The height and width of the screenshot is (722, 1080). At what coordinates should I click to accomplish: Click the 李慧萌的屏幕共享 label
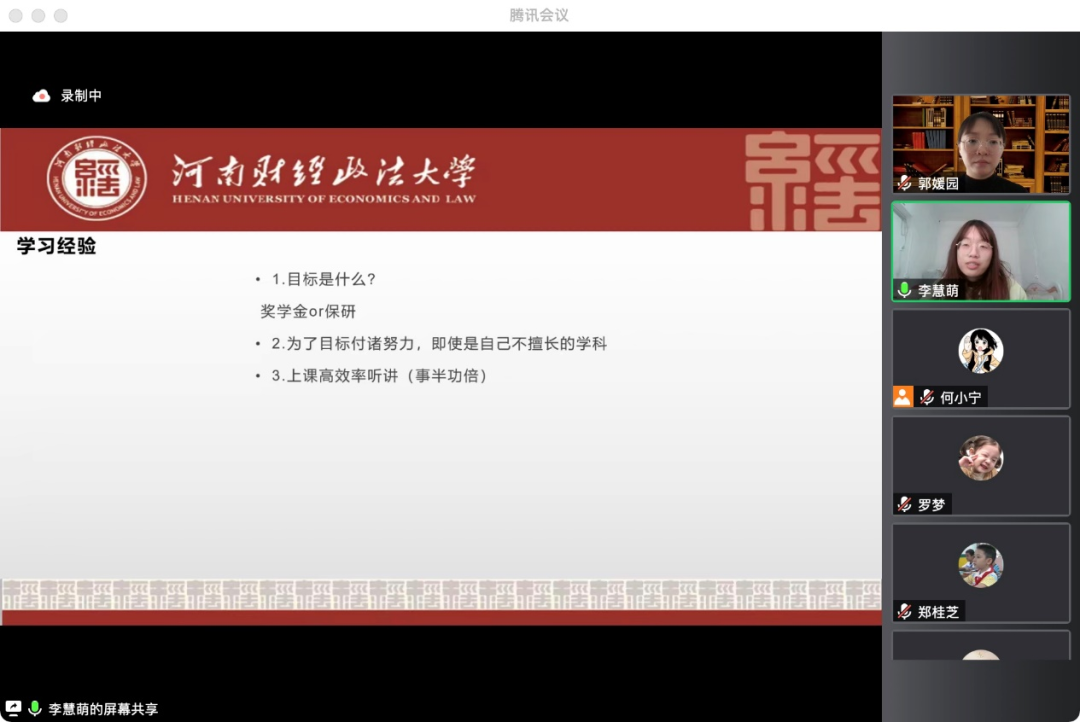tap(103, 708)
